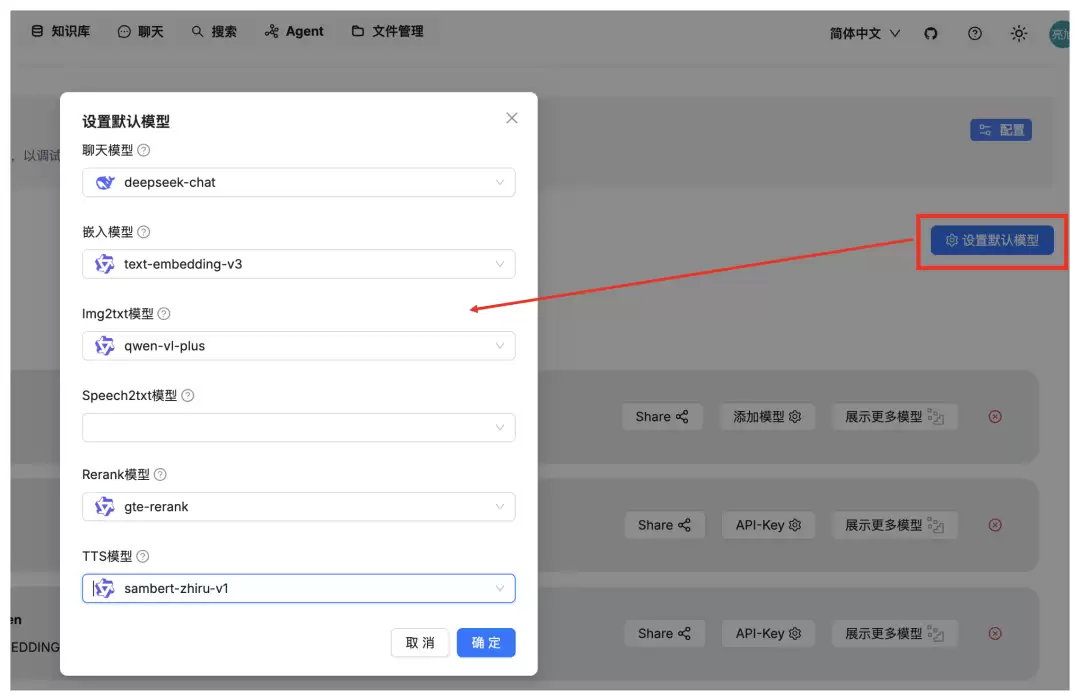Open the 嵌入模型 dropdown showing text-embedding-v3
This screenshot has width=1080, height=698.
[298, 264]
